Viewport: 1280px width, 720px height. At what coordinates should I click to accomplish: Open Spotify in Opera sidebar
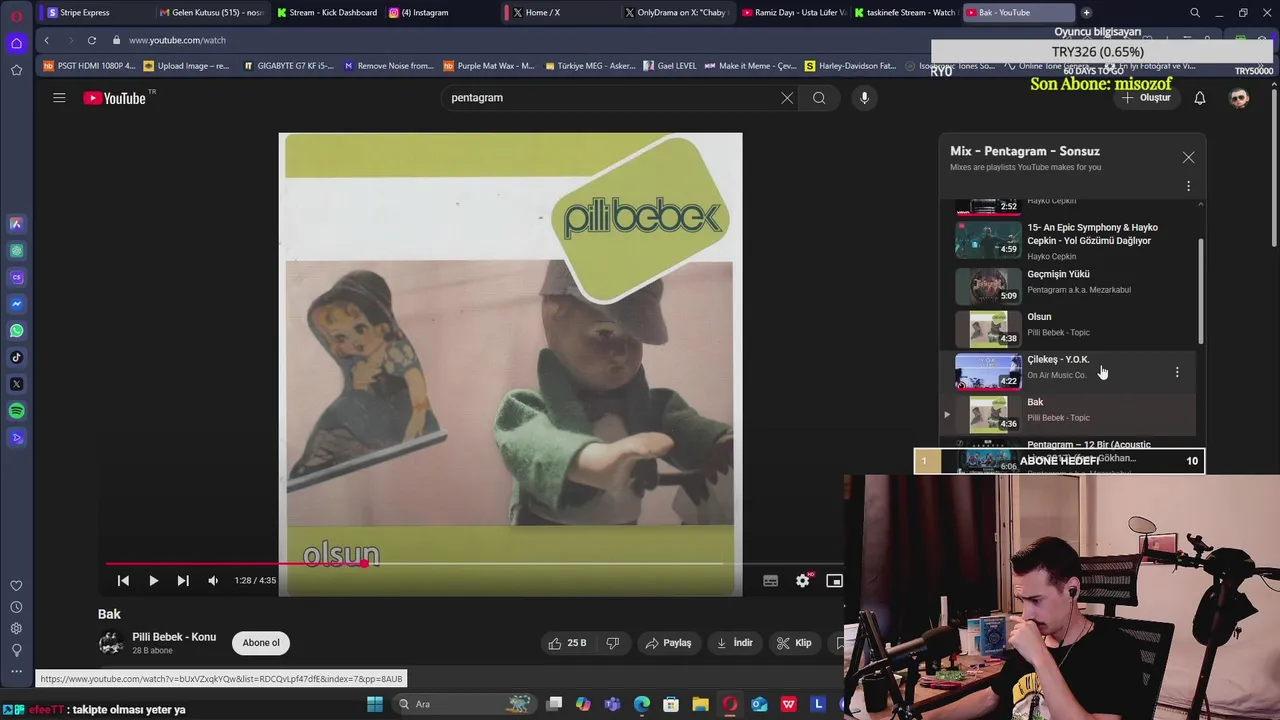pos(16,411)
